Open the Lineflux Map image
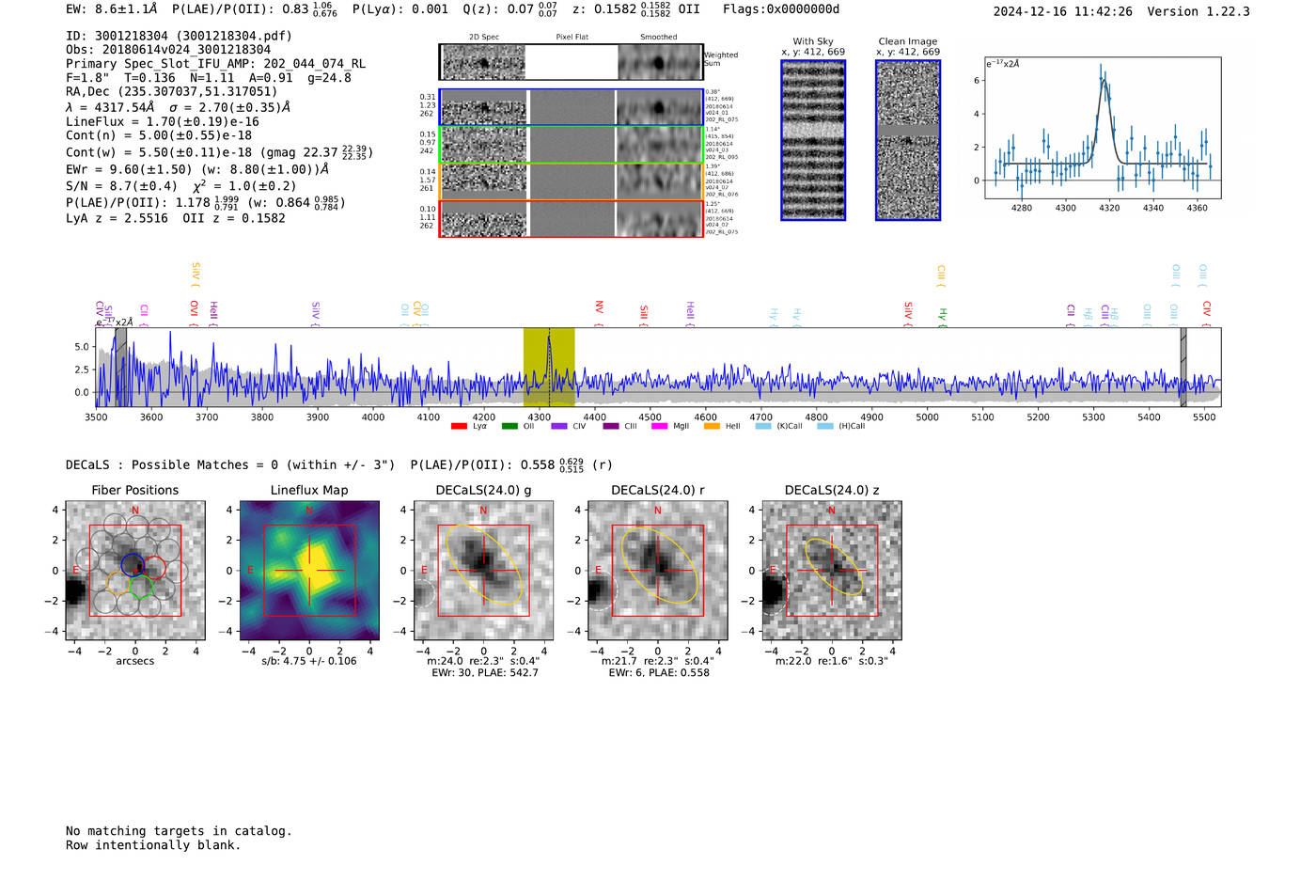The image size is (1316, 896). click(309, 570)
